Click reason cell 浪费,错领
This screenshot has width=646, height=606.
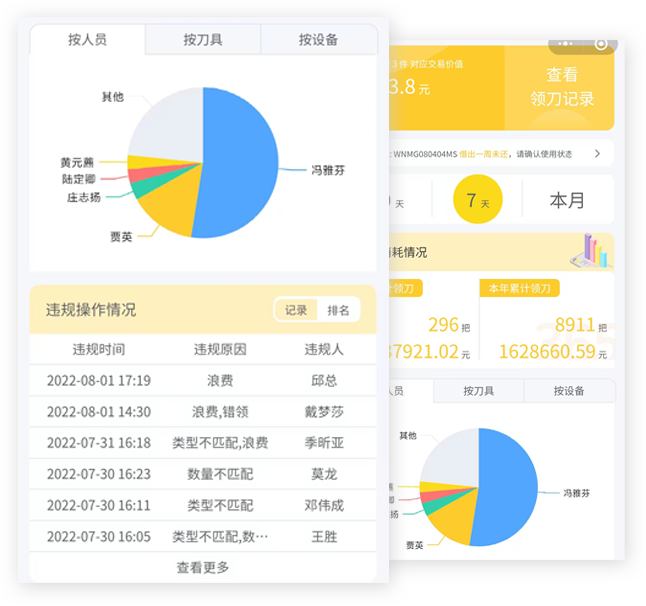click(220, 412)
